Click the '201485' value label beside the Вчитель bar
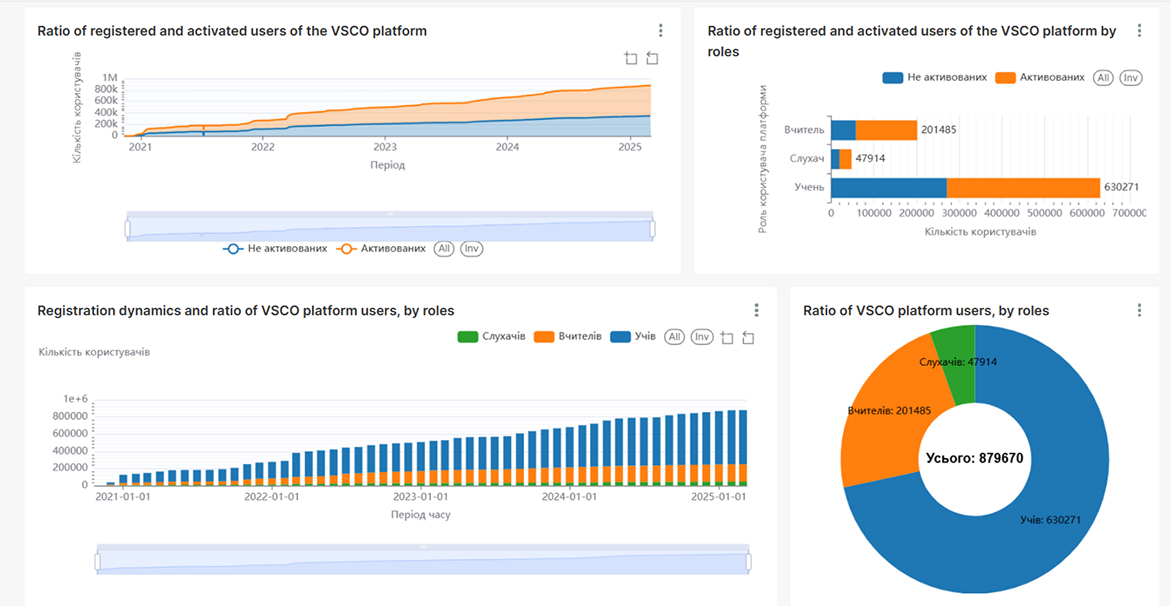This screenshot has height=607, width=1171. 939,130
